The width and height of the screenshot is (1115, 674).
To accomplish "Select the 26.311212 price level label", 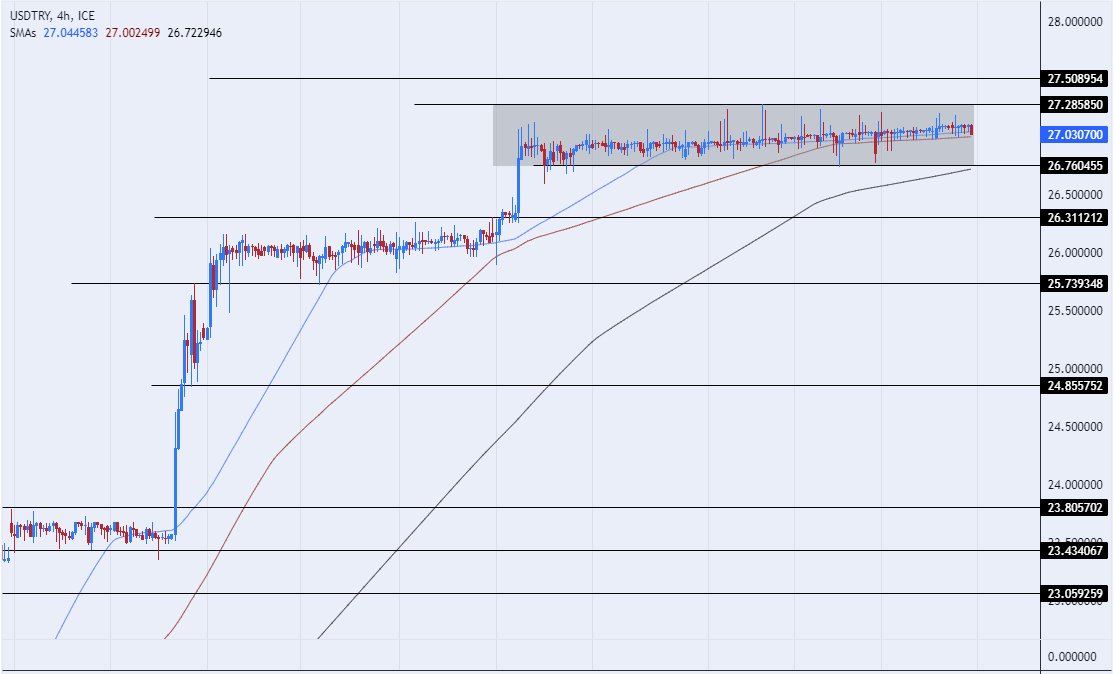I will coord(1074,218).
